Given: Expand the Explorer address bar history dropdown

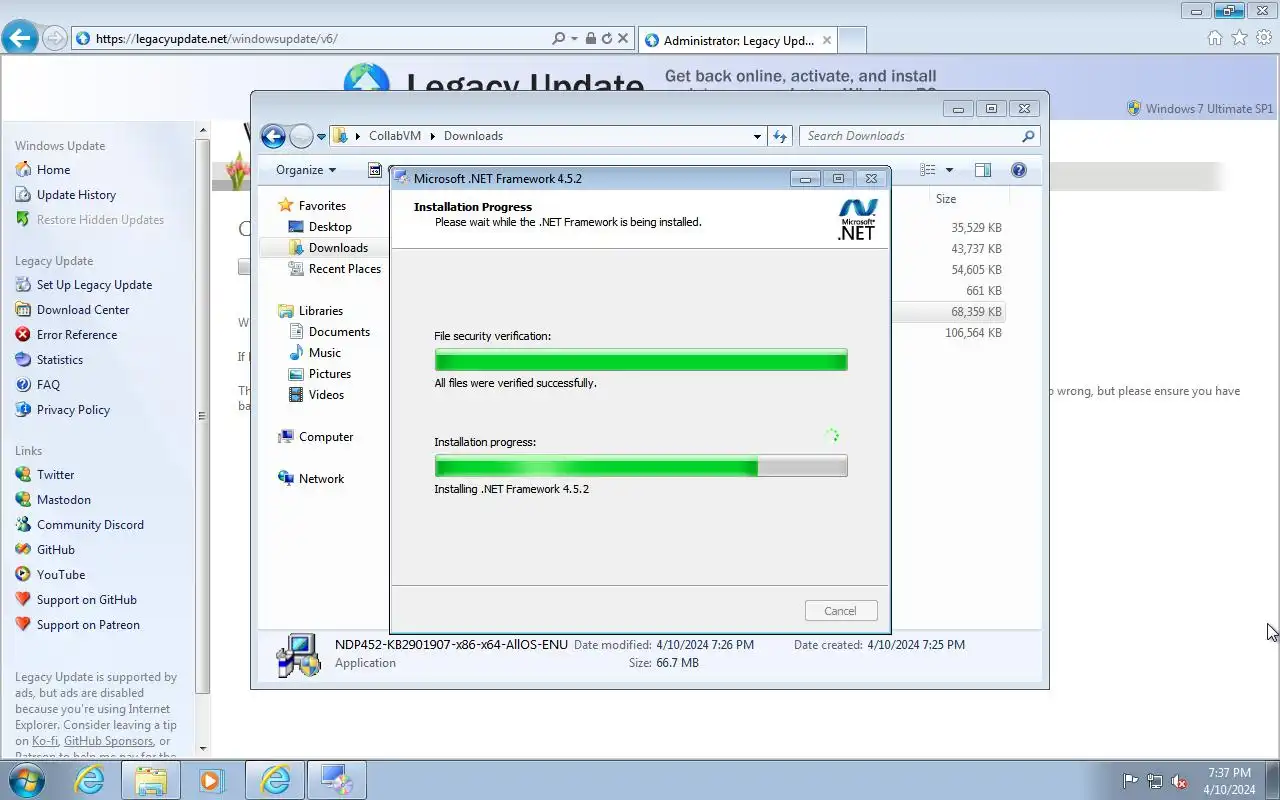Looking at the screenshot, I should (x=757, y=136).
